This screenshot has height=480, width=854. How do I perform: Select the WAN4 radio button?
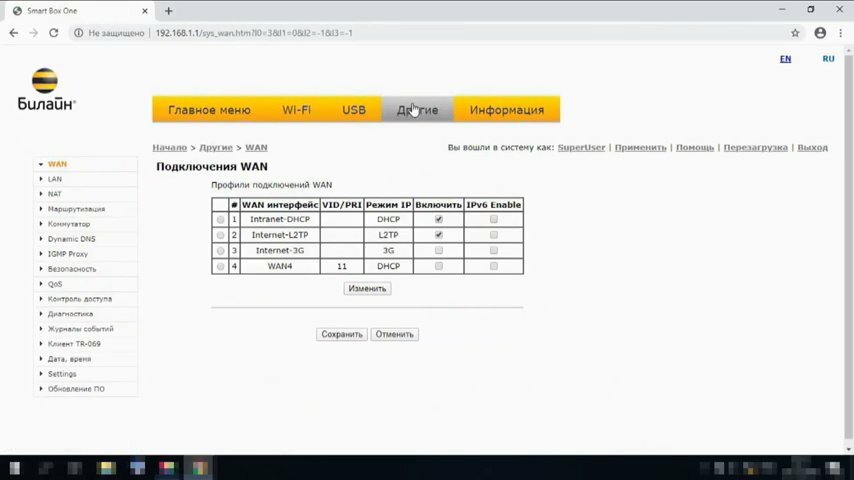click(x=220, y=266)
